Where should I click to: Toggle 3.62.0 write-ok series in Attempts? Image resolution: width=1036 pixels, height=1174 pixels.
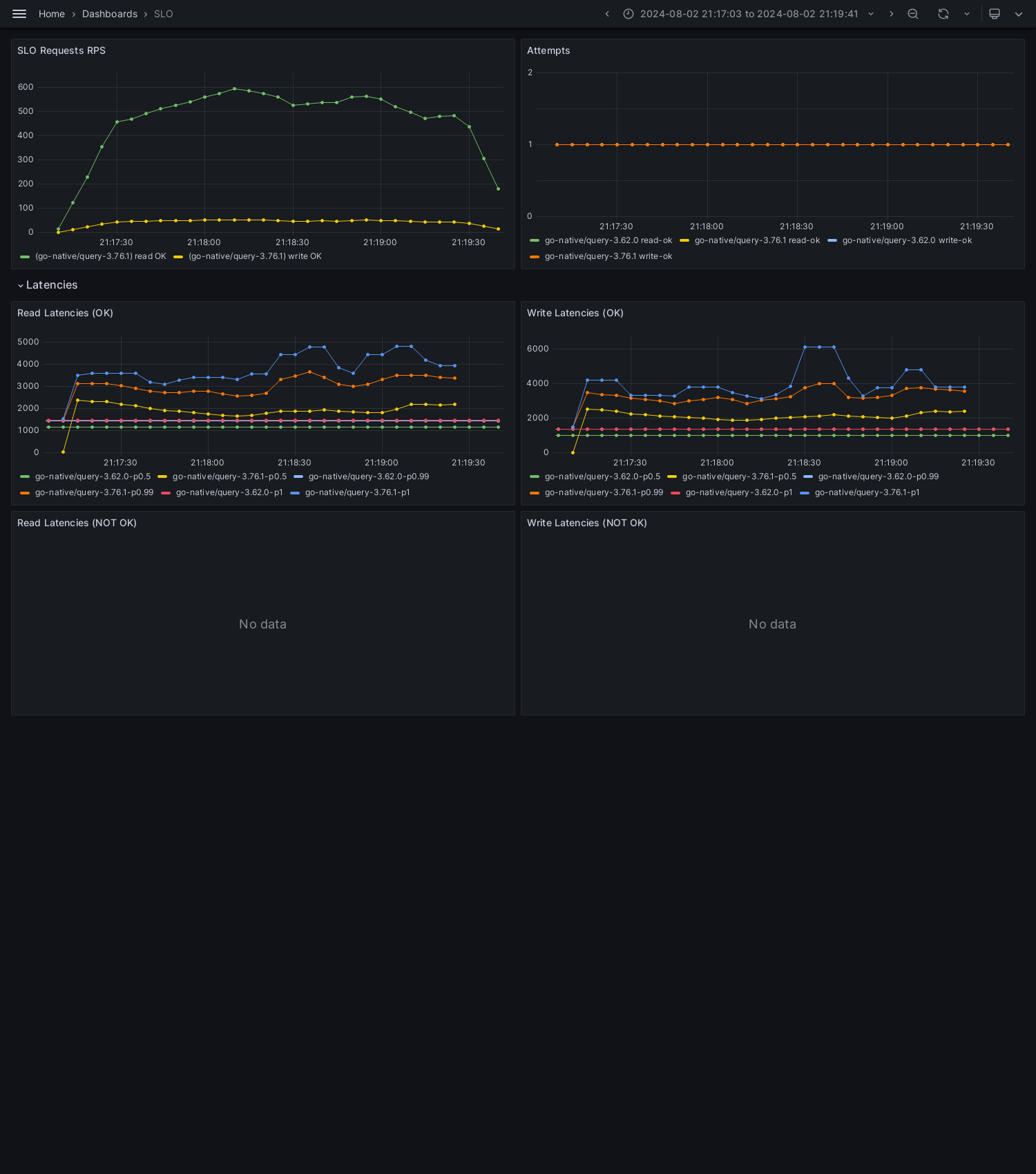[x=907, y=240]
